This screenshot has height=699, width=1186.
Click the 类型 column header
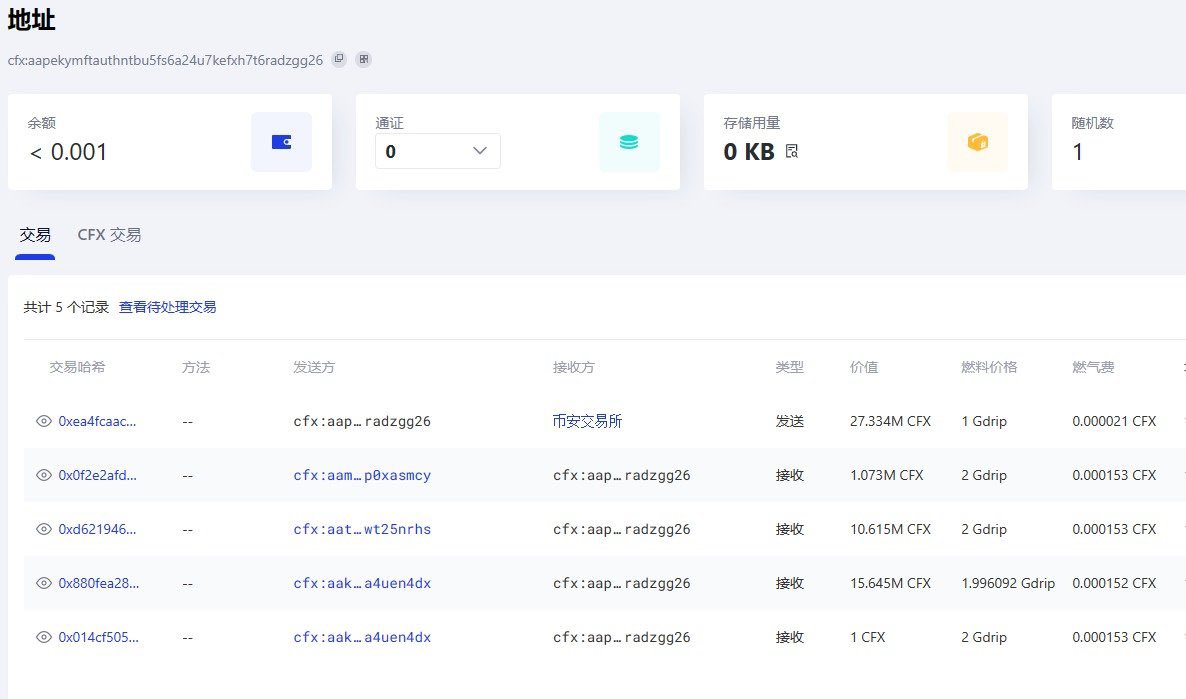tap(789, 368)
